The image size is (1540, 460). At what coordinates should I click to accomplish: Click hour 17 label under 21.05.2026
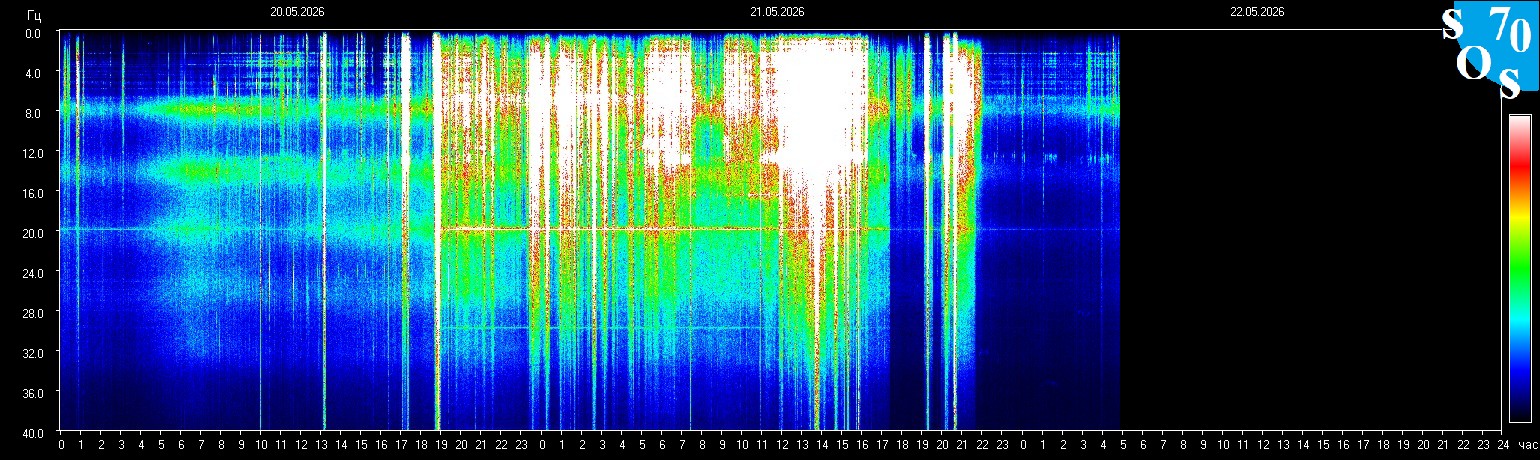pos(882,445)
